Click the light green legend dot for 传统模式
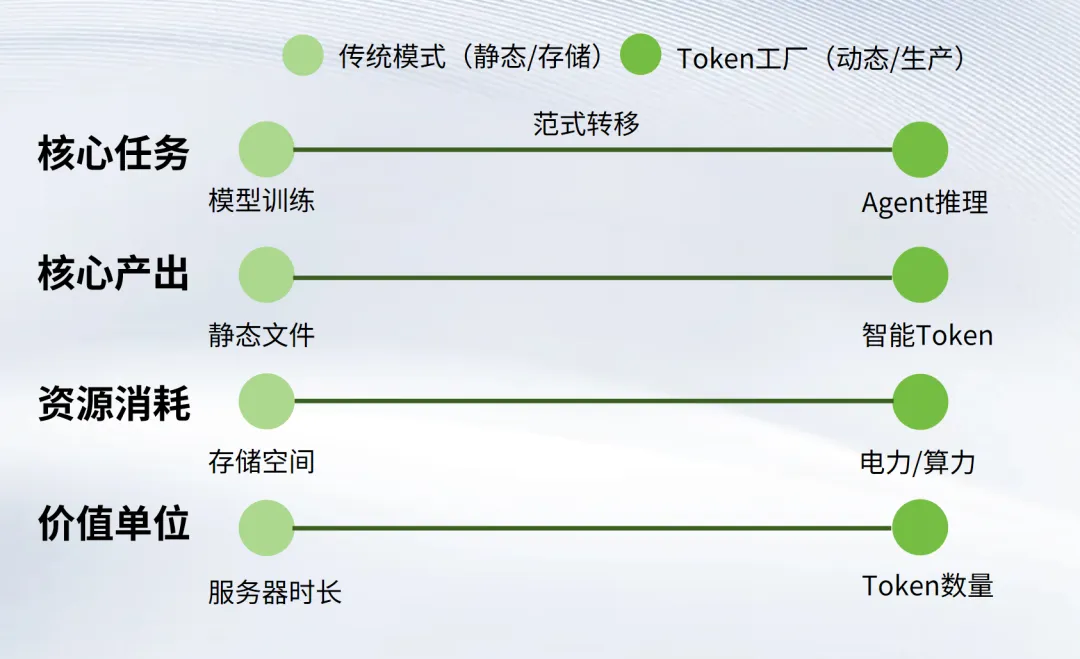This screenshot has width=1080, height=659. click(x=303, y=55)
